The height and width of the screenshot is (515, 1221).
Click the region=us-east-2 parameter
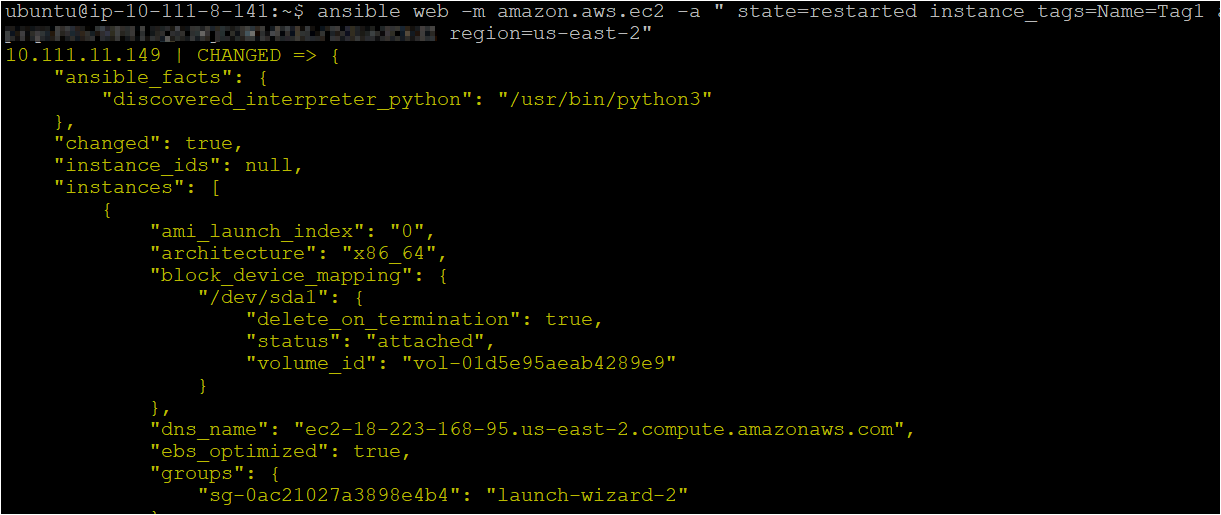(x=546, y=34)
